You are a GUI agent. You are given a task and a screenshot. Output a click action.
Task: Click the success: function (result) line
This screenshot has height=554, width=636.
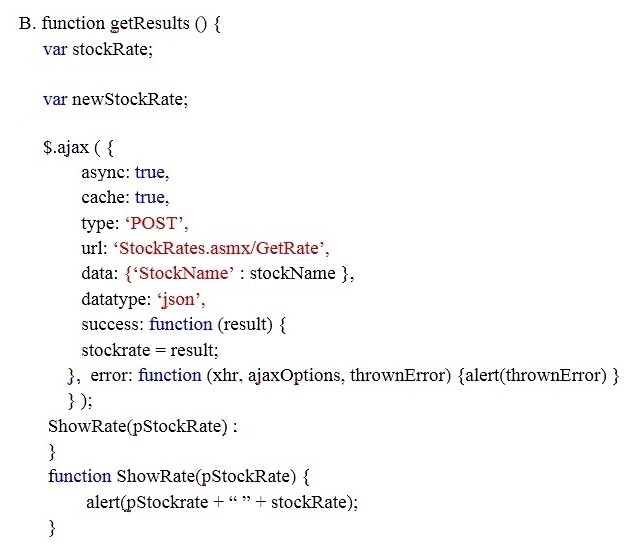coord(184,324)
